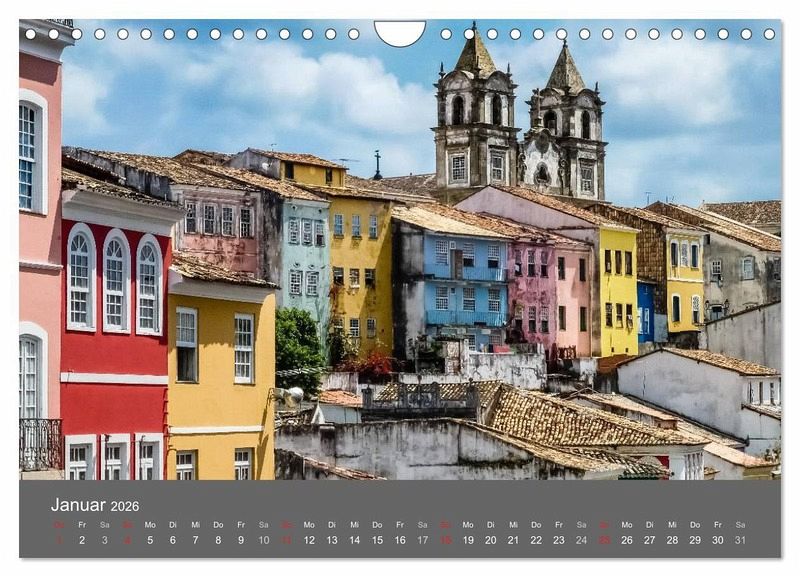The height and width of the screenshot is (577, 800).
Task: Select date 13 in the calendar strip
Action: coord(332,540)
